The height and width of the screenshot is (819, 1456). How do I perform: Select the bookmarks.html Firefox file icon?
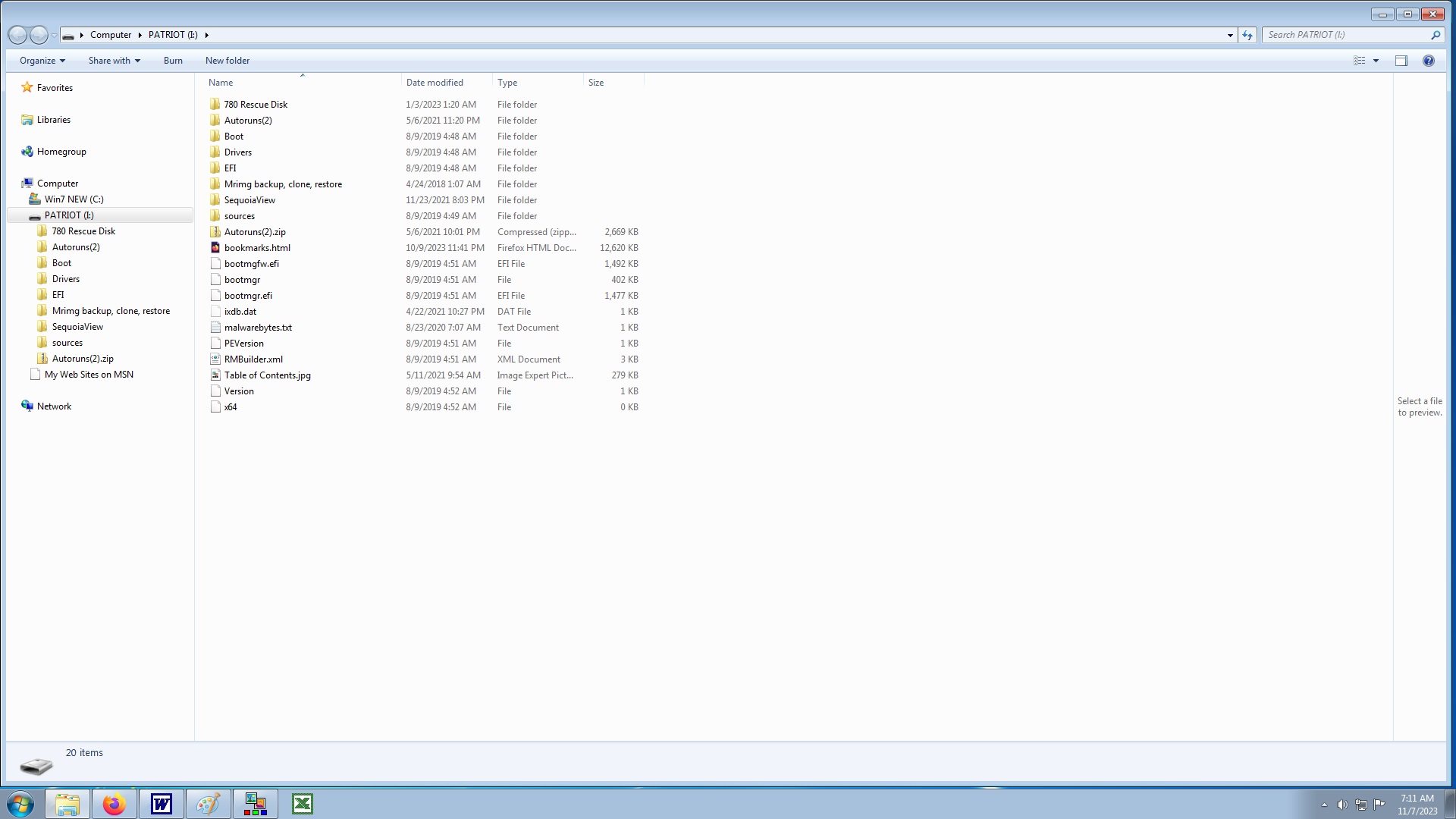215,248
